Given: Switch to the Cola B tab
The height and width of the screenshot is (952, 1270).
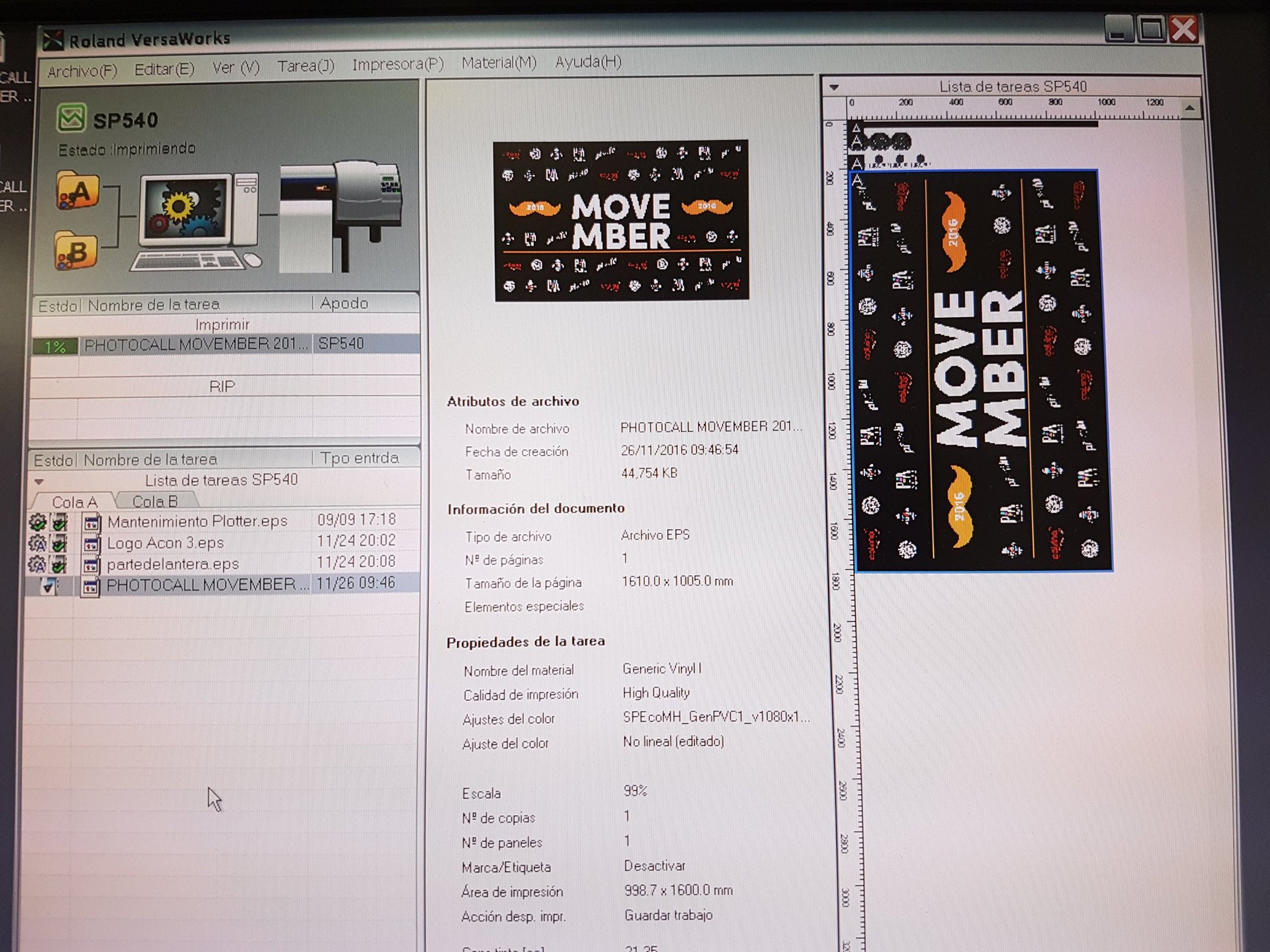Looking at the screenshot, I should [155, 501].
